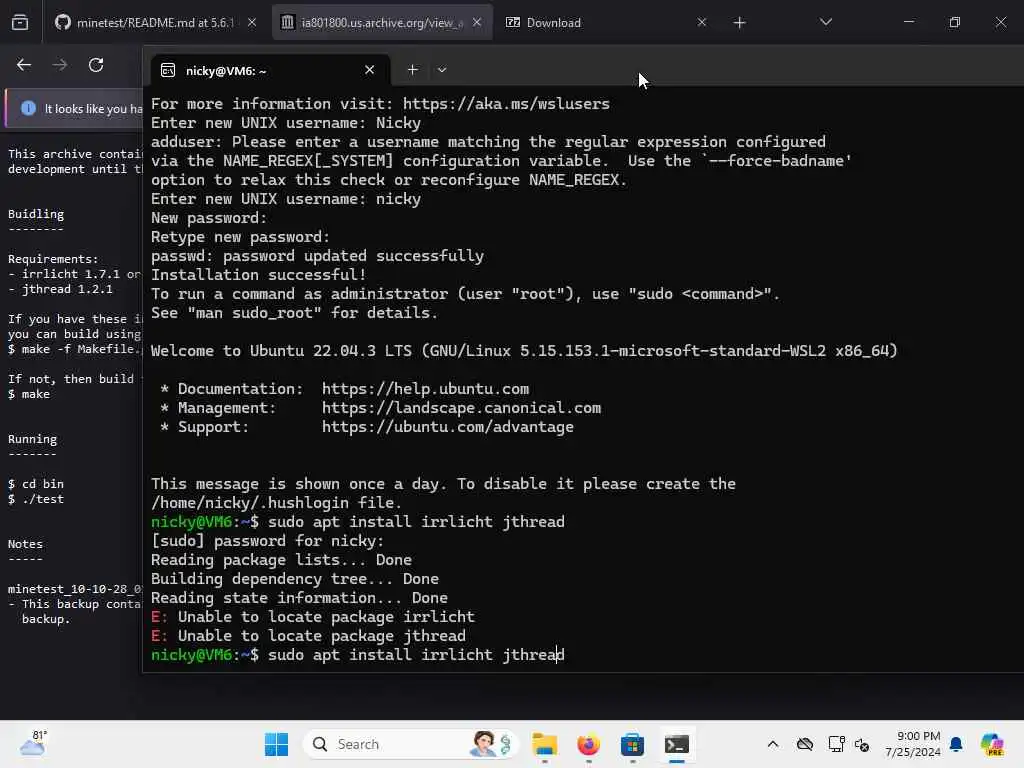
Task: Open the browser tab actions menu icon
Action: tap(20, 23)
